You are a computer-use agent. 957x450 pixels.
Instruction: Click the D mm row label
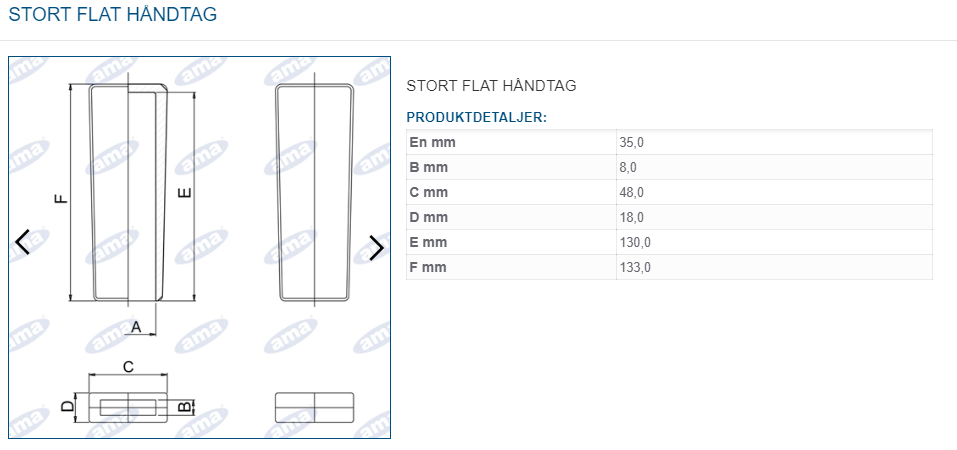[428, 217]
